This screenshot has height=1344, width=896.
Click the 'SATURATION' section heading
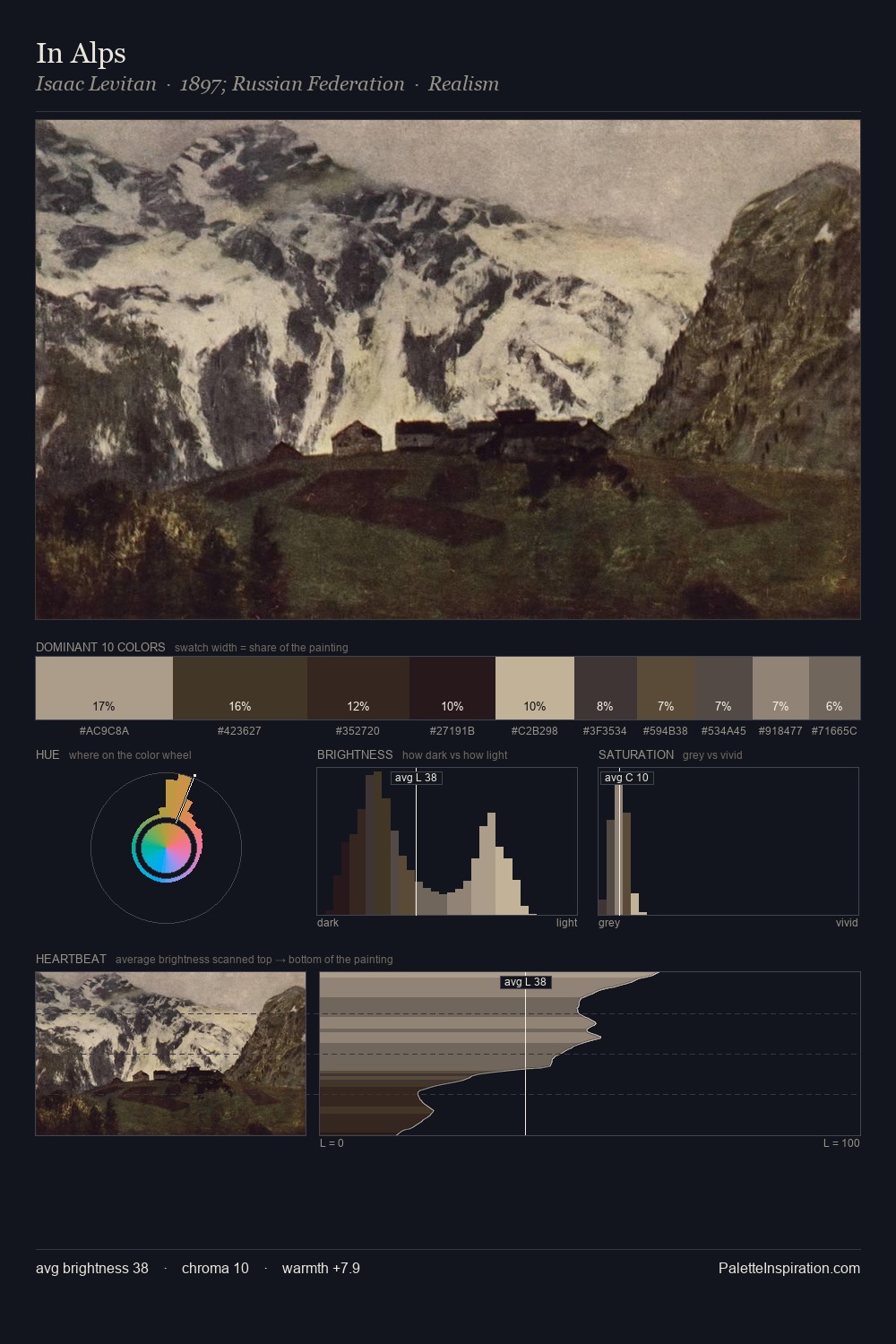click(636, 754)
